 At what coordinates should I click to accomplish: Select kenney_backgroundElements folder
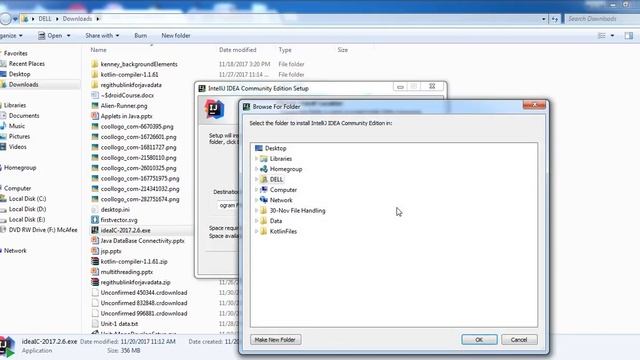click(x=139, y=64)
